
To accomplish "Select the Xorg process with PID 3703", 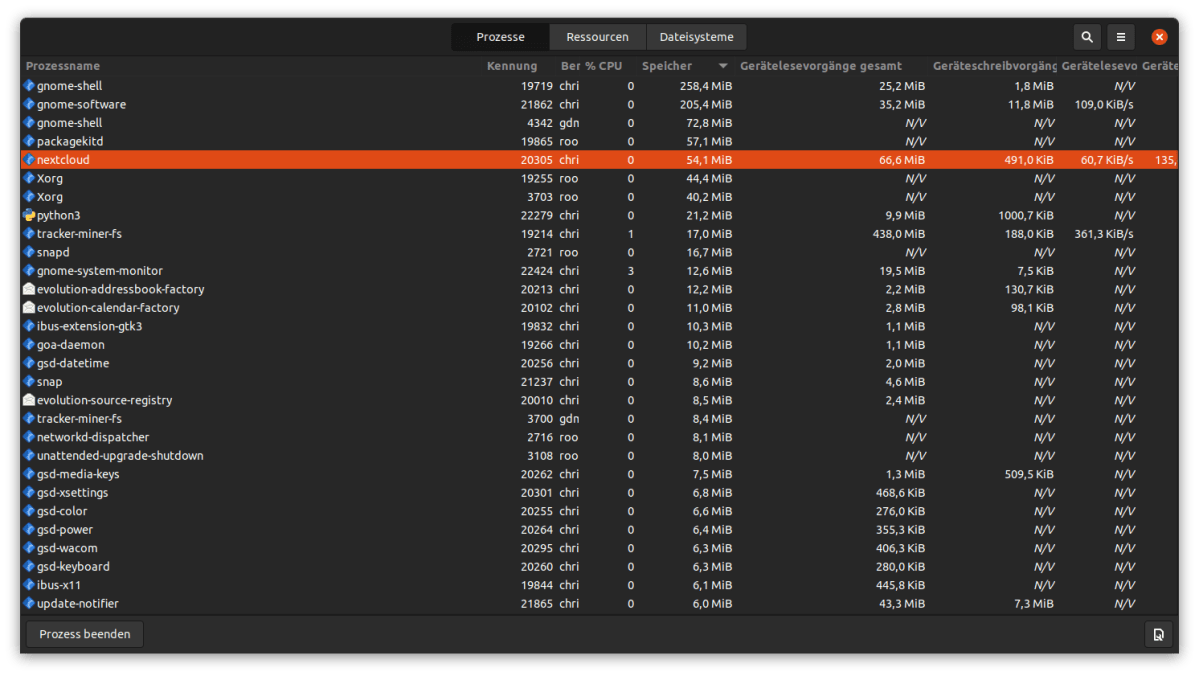I will tap(600, 197).
